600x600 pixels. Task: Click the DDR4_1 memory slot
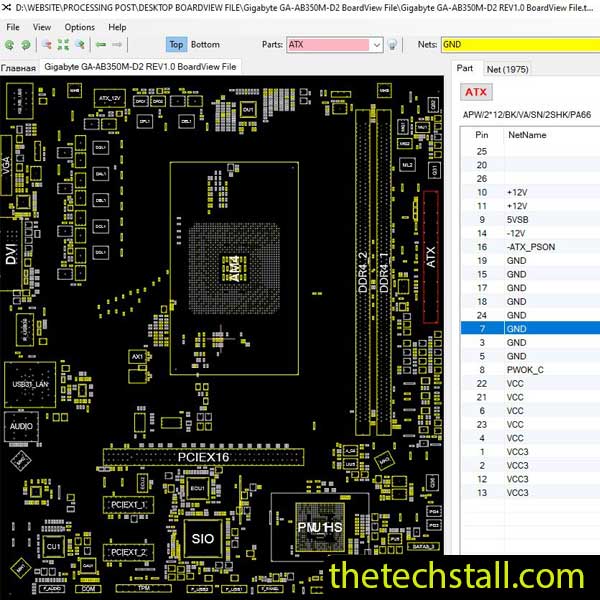coord(383,272)
